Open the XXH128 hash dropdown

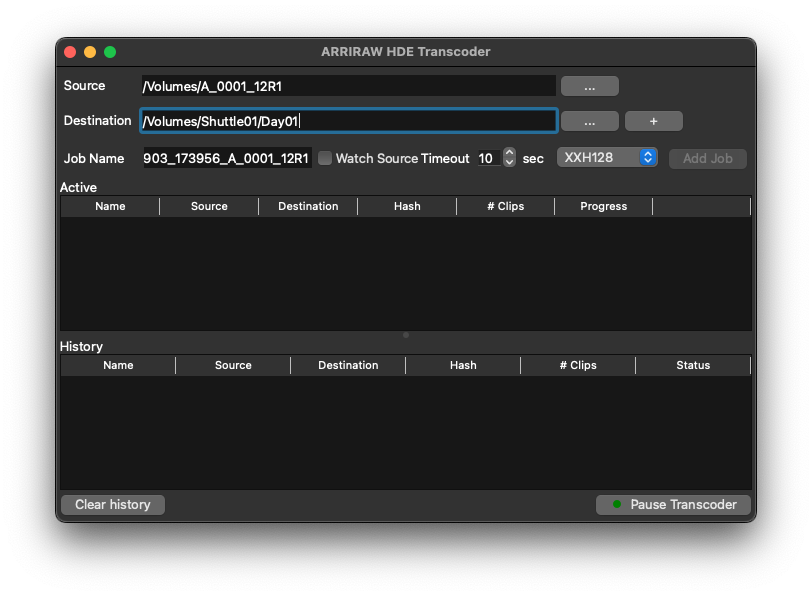[x=606, y=158]
